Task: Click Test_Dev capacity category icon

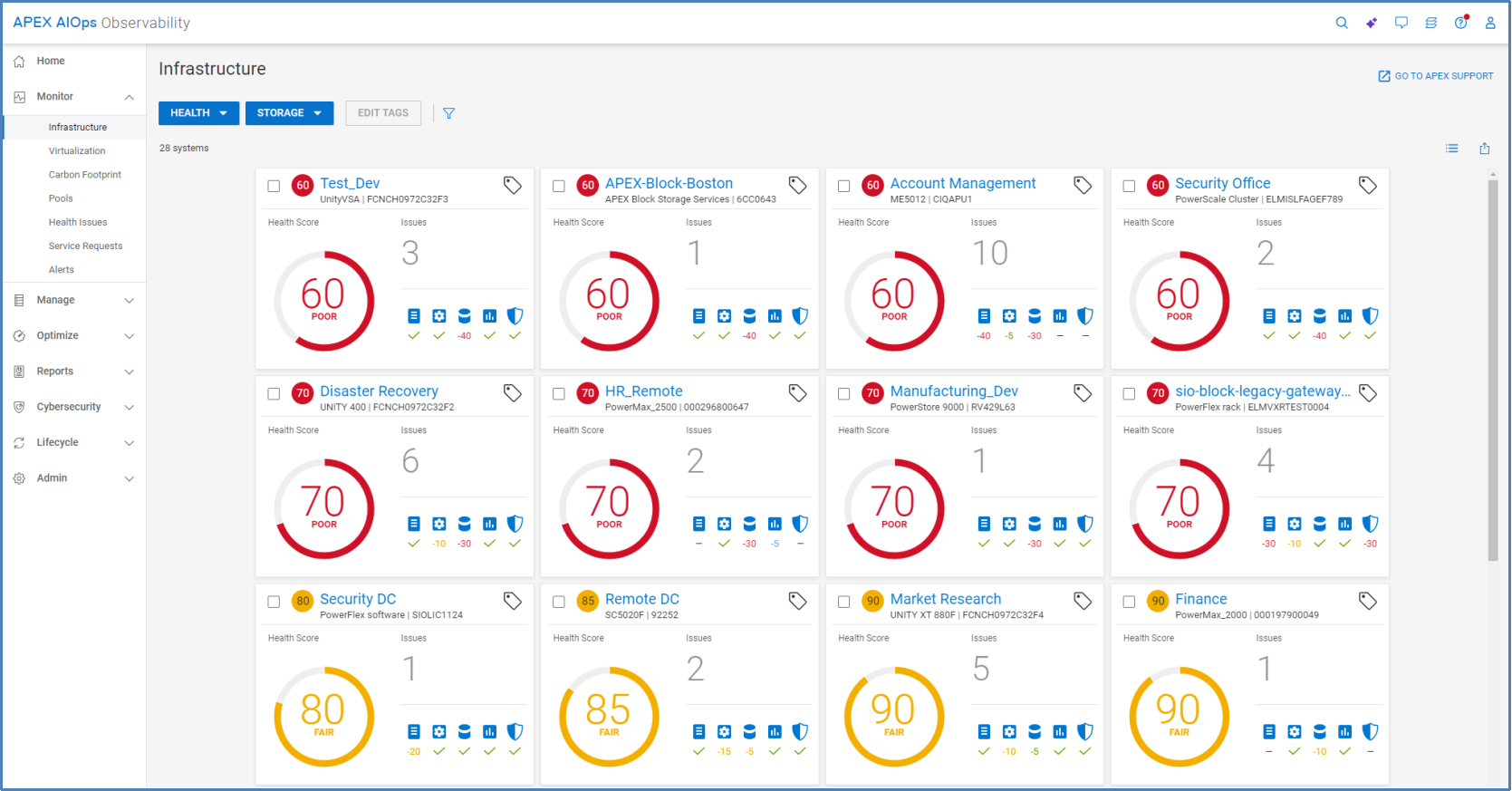Action: coord(465,316)
